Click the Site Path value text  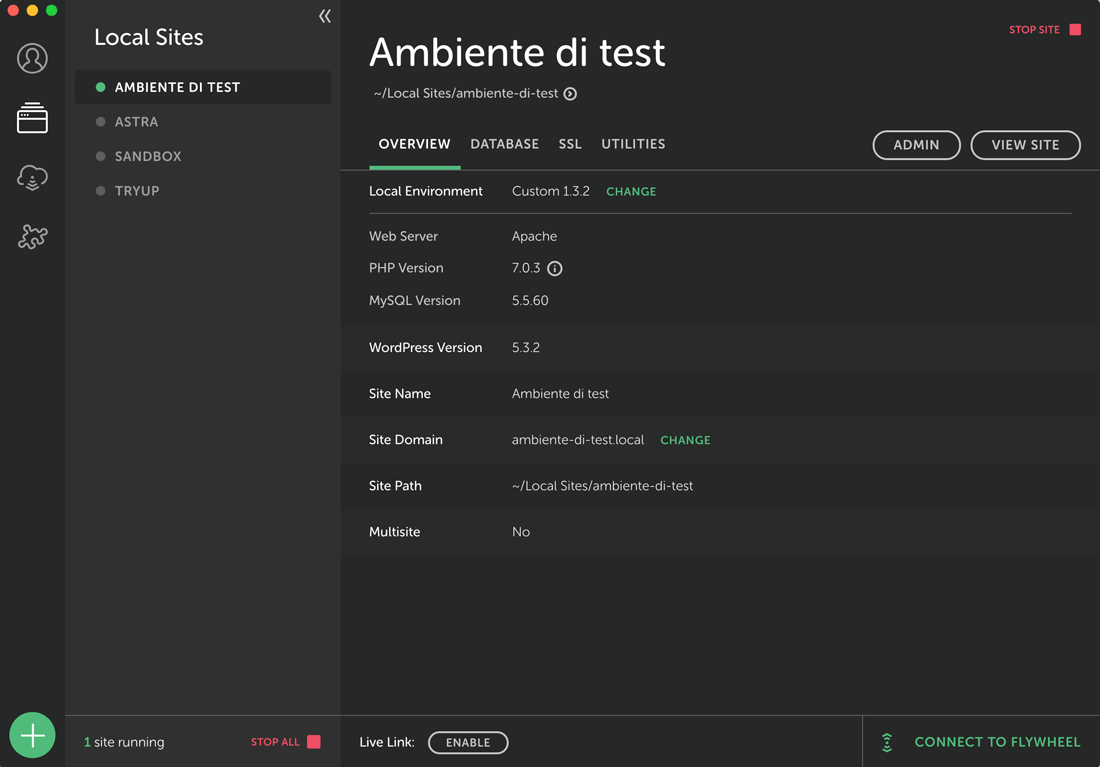[x=602, y=486]
